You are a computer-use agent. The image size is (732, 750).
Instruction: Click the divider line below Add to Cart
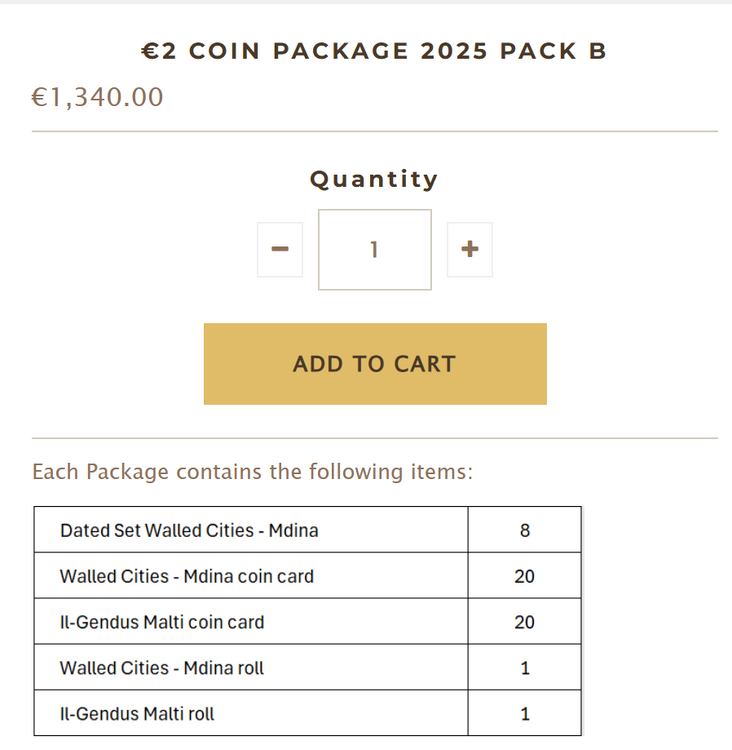[x=375, y=438]
